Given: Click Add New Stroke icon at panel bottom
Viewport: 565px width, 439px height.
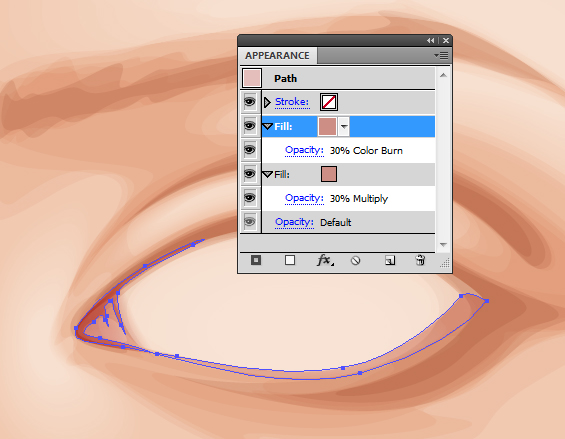Looking at the screenshot, I should coord(256,260).
